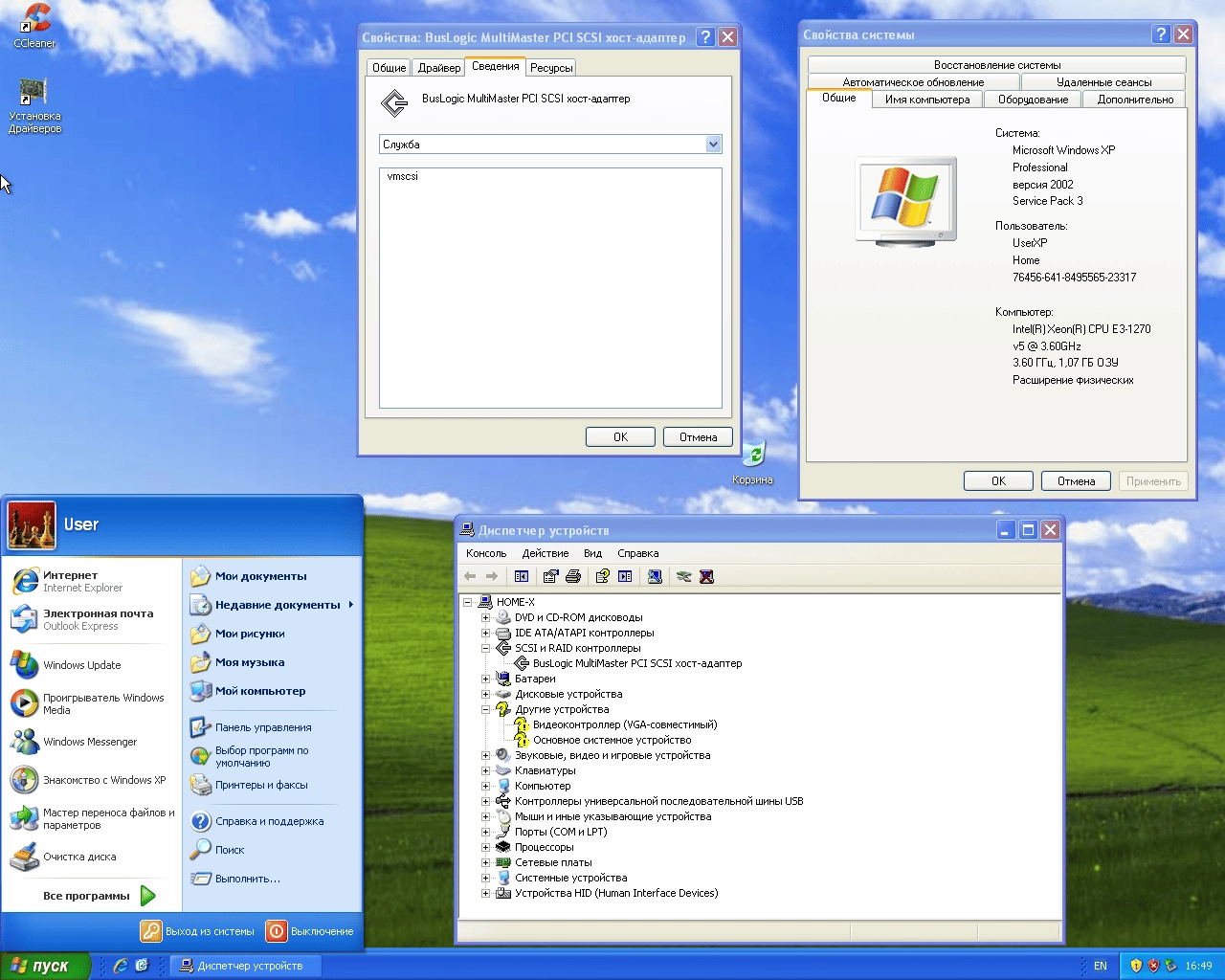Open Знакомство с Windows XP tour
The width and height of the screenshot is (1225, 980).
tap(92, 780)
